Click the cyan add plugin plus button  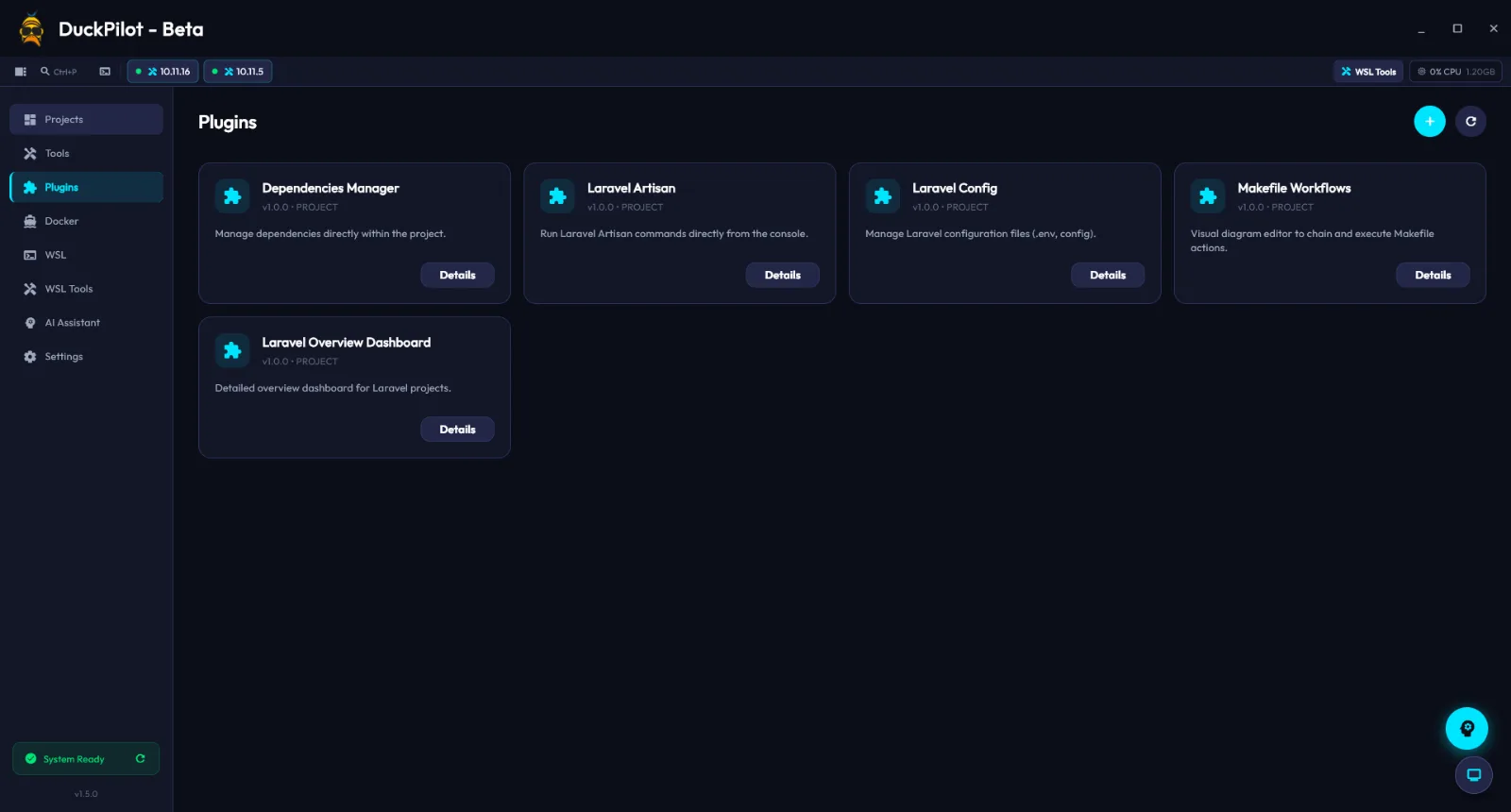(1430, 121)
